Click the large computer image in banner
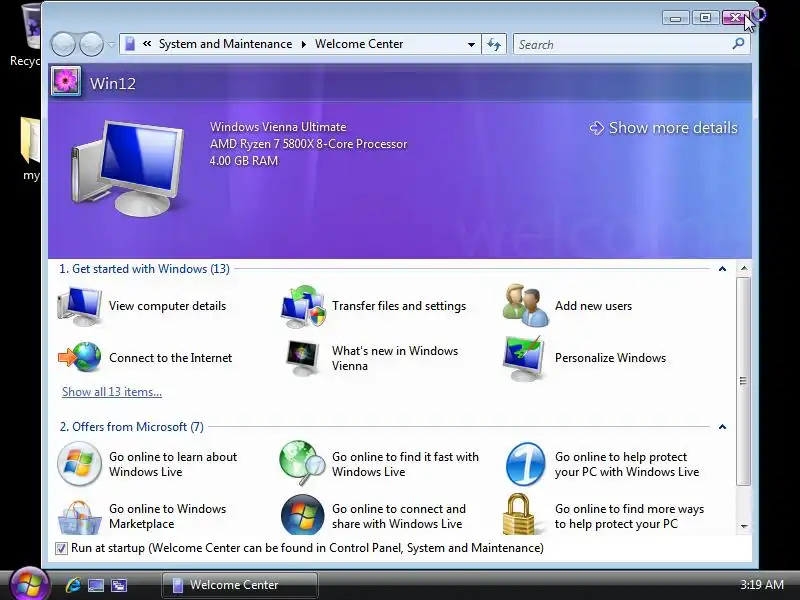Screen dimensions: 800x600 tap(129, 168)
